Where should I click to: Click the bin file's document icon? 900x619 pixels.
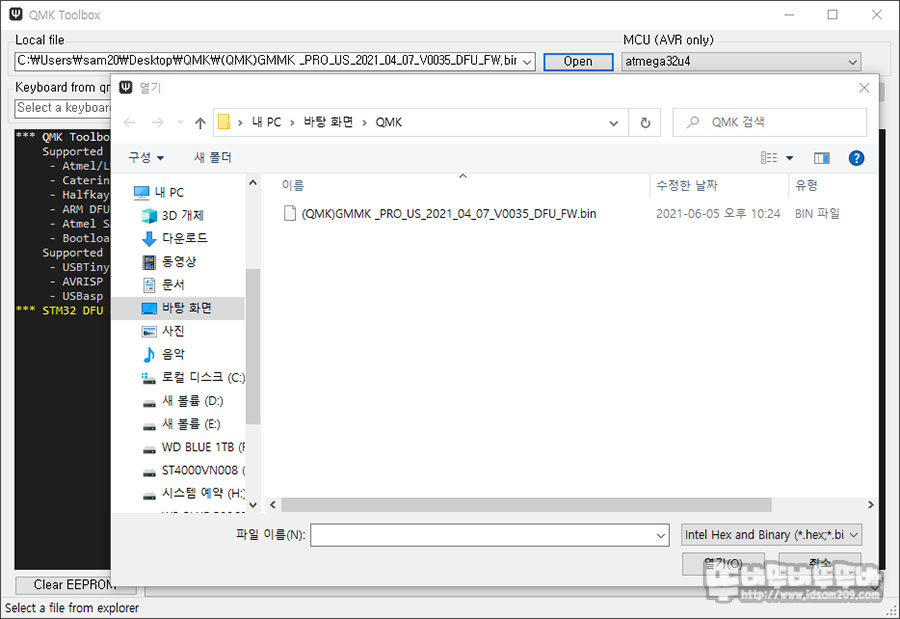tap(290, 213)
